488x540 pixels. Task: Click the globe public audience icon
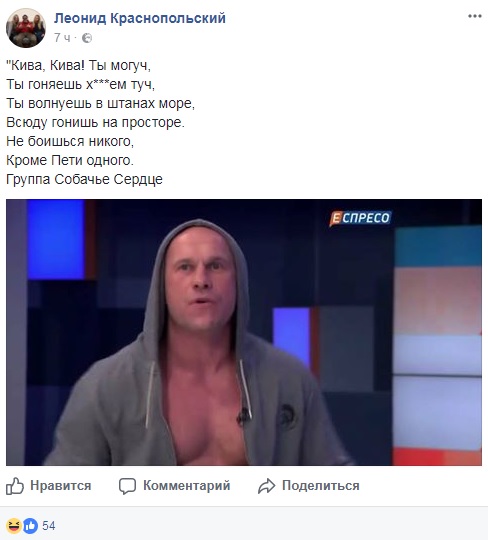click(87, 38)
